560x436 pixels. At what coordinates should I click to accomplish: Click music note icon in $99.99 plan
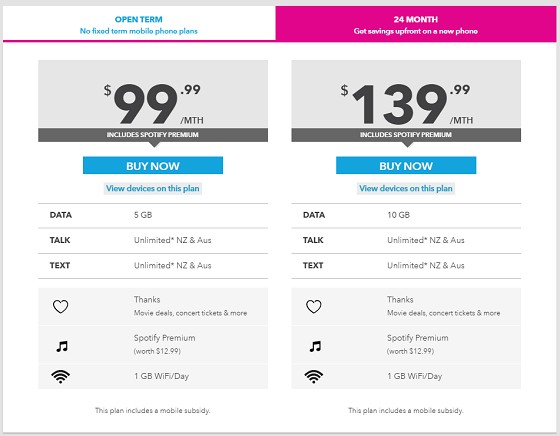tap(62, 346)
